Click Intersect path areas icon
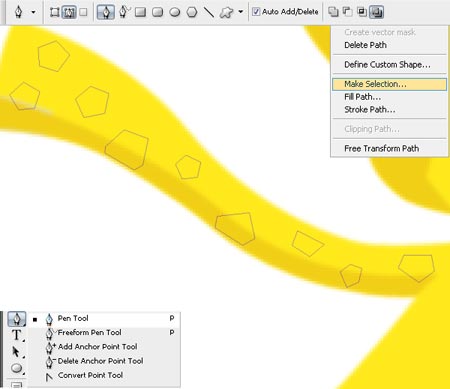450x389 pixels. click(x=362, y=12)
